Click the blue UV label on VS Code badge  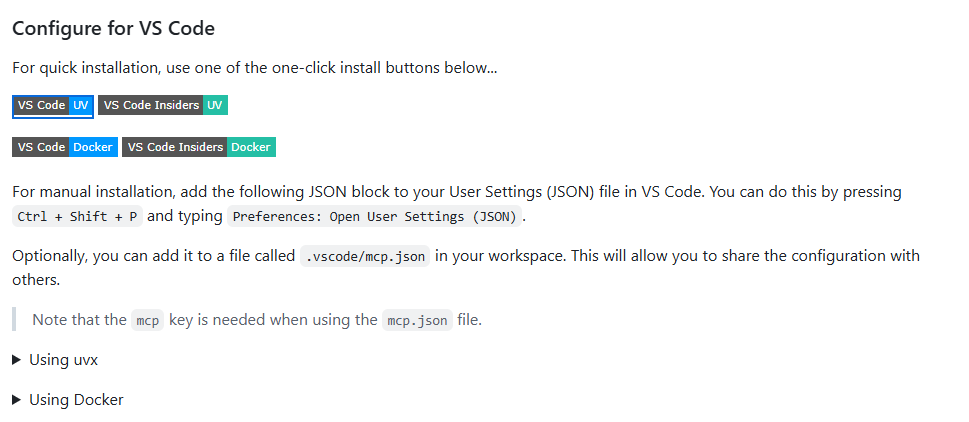point(81,106)
